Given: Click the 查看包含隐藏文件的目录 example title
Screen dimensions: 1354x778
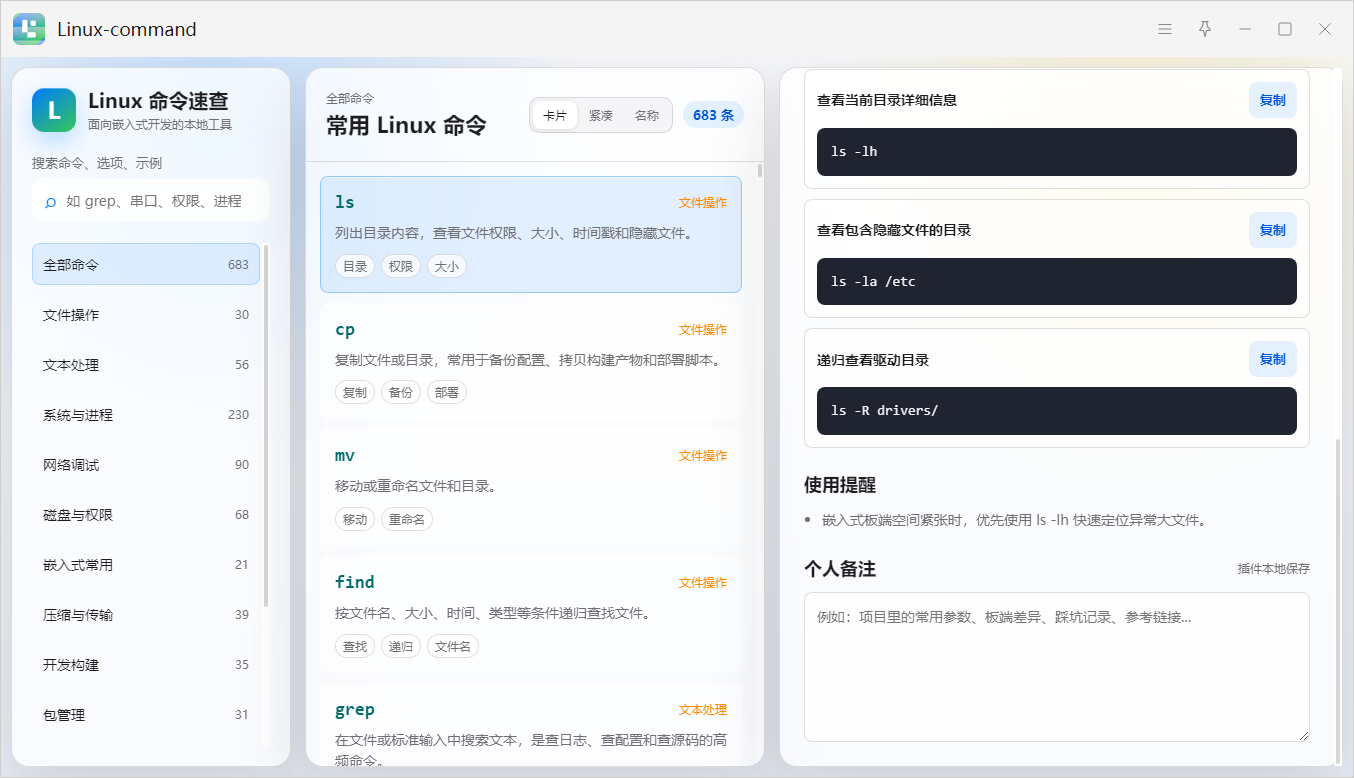Looking at the screenshot, I should (x=894, y=230).
